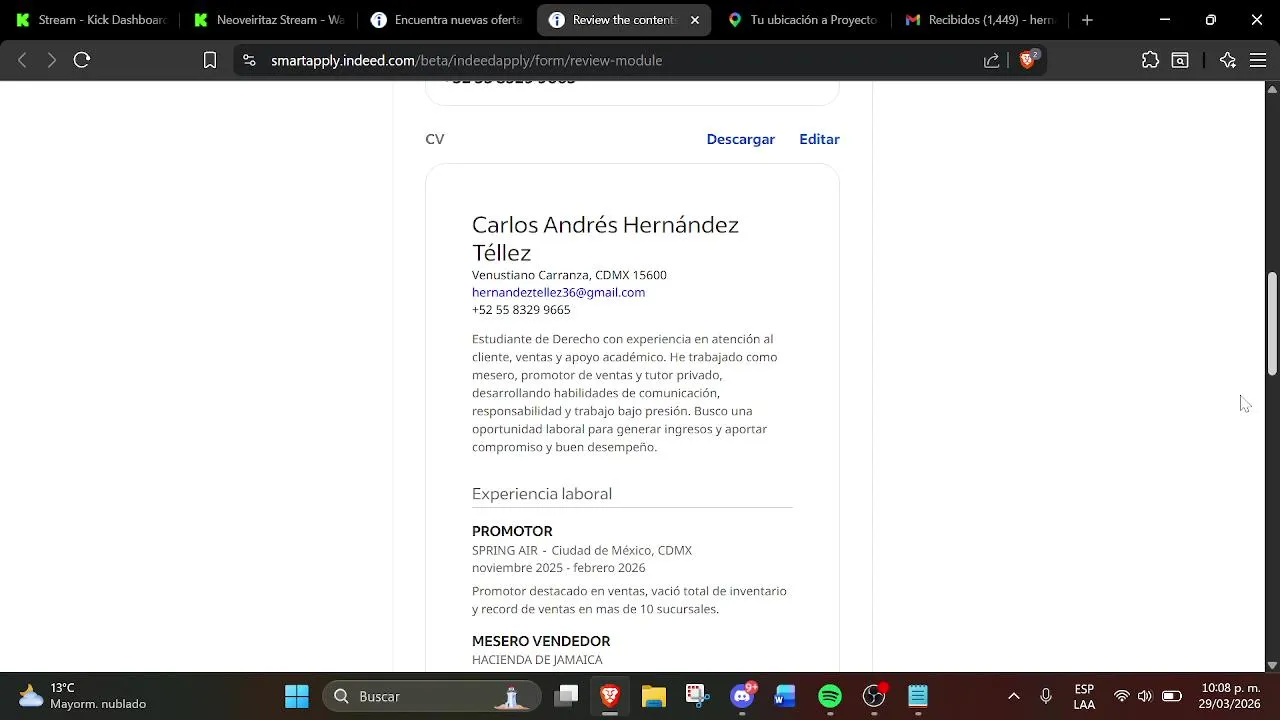
Task: Click the name Carlos Andrés Hernández Téllez
Action: [605, 238]
